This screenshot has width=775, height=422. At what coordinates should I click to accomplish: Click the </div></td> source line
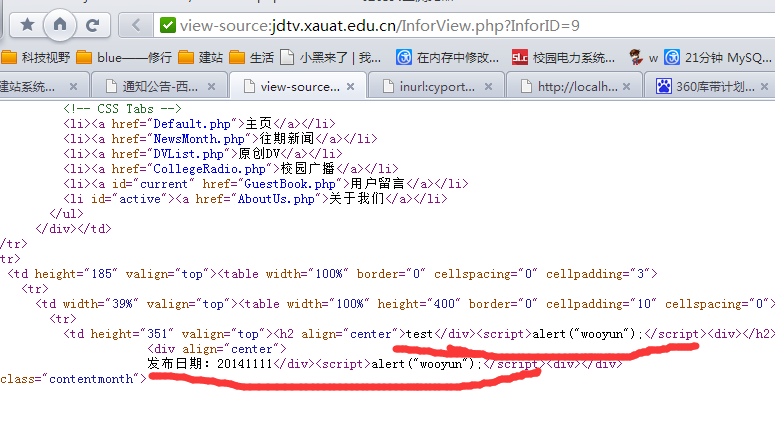(x=74, y=229)
